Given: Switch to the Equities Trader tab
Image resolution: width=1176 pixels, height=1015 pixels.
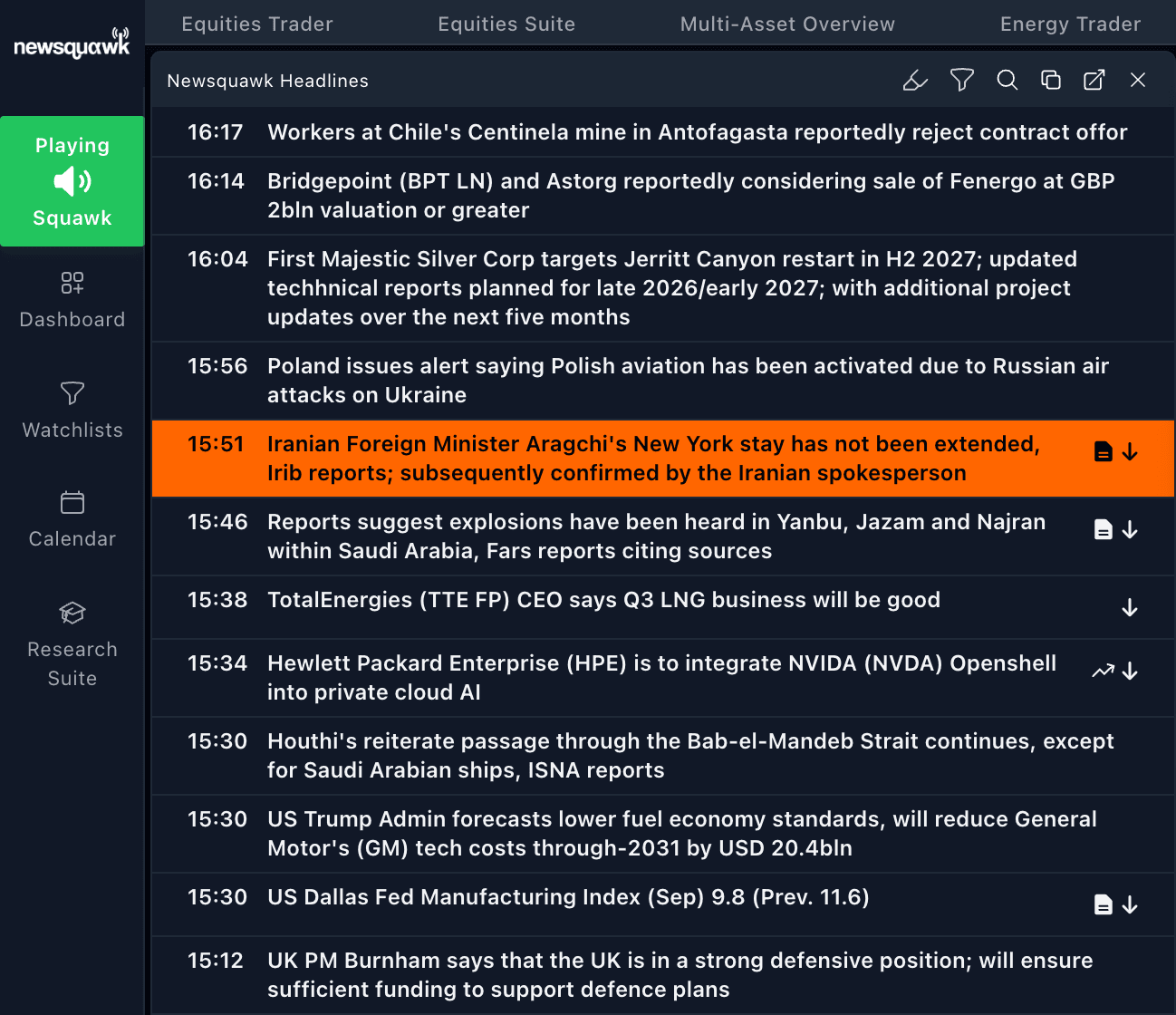Looking at the screenshot, I should coord(257,24).
